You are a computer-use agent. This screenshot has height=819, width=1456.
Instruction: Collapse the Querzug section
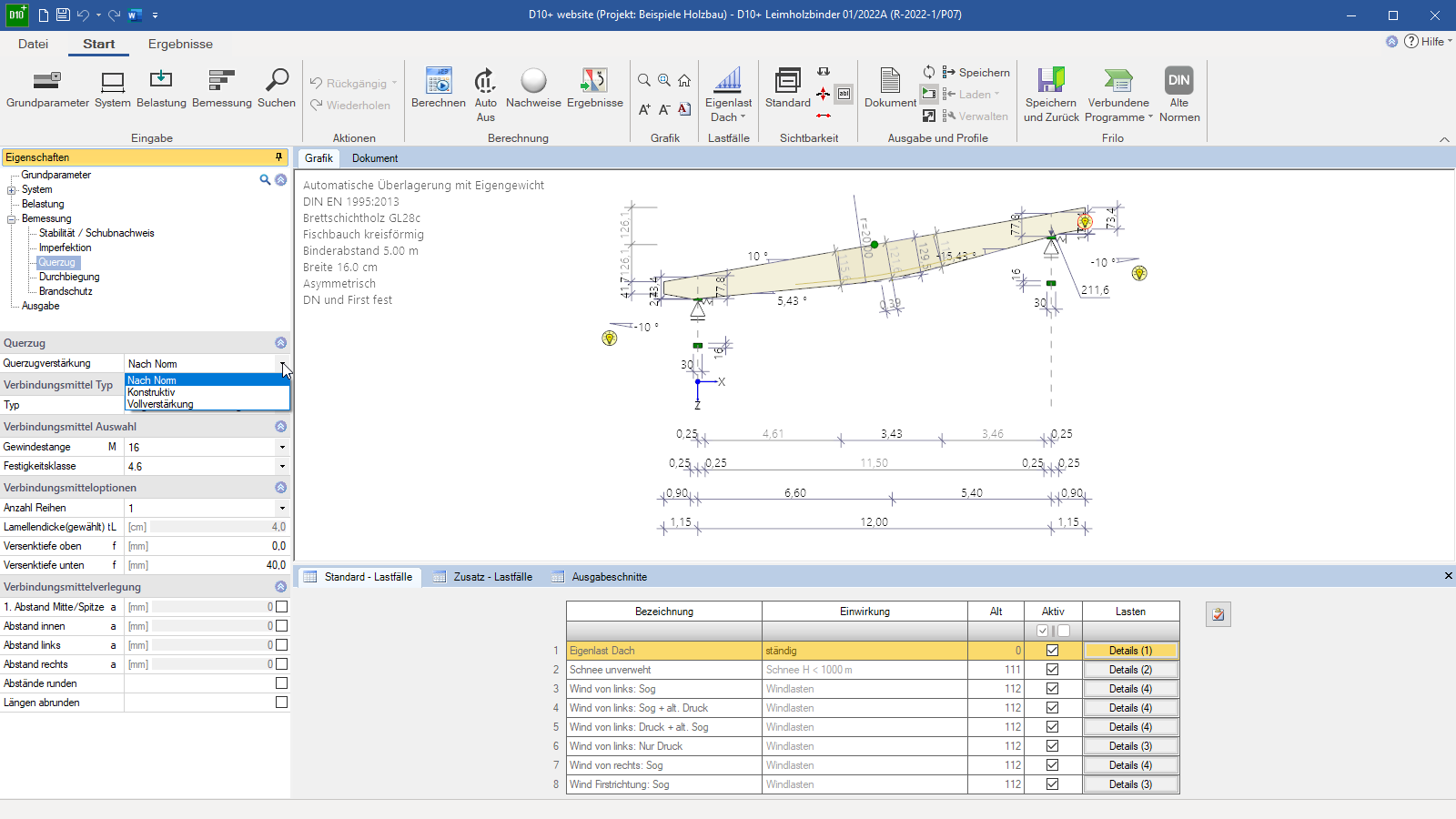tap(281, 343)
